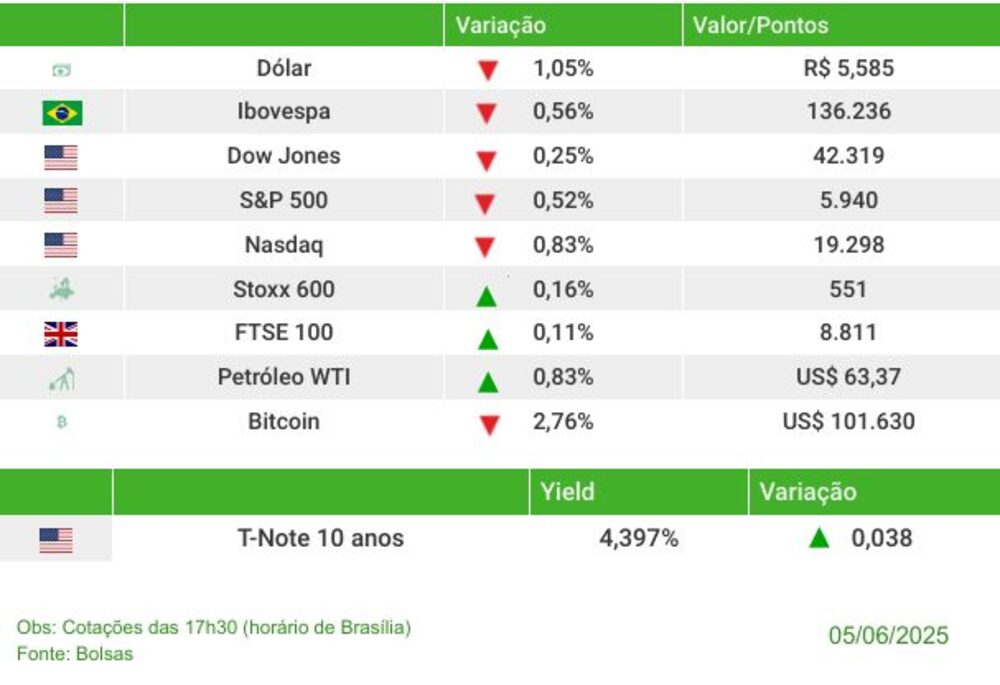Click the US flag beside T-Note 10 anos
The height and width of the screenshot is (685, 1000).
(x=56, y=540)
